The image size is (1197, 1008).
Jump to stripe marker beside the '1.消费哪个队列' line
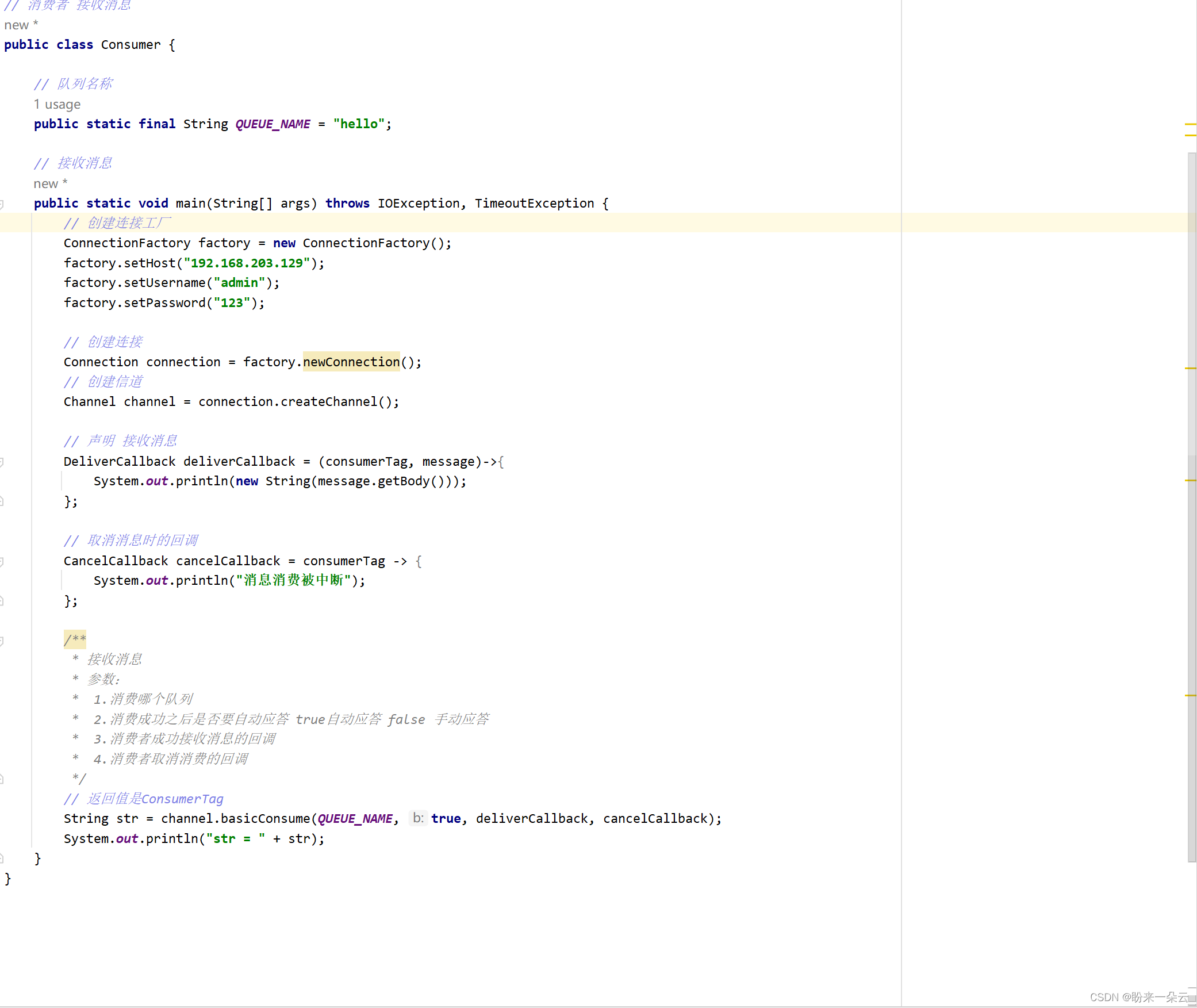point(1191,696)
